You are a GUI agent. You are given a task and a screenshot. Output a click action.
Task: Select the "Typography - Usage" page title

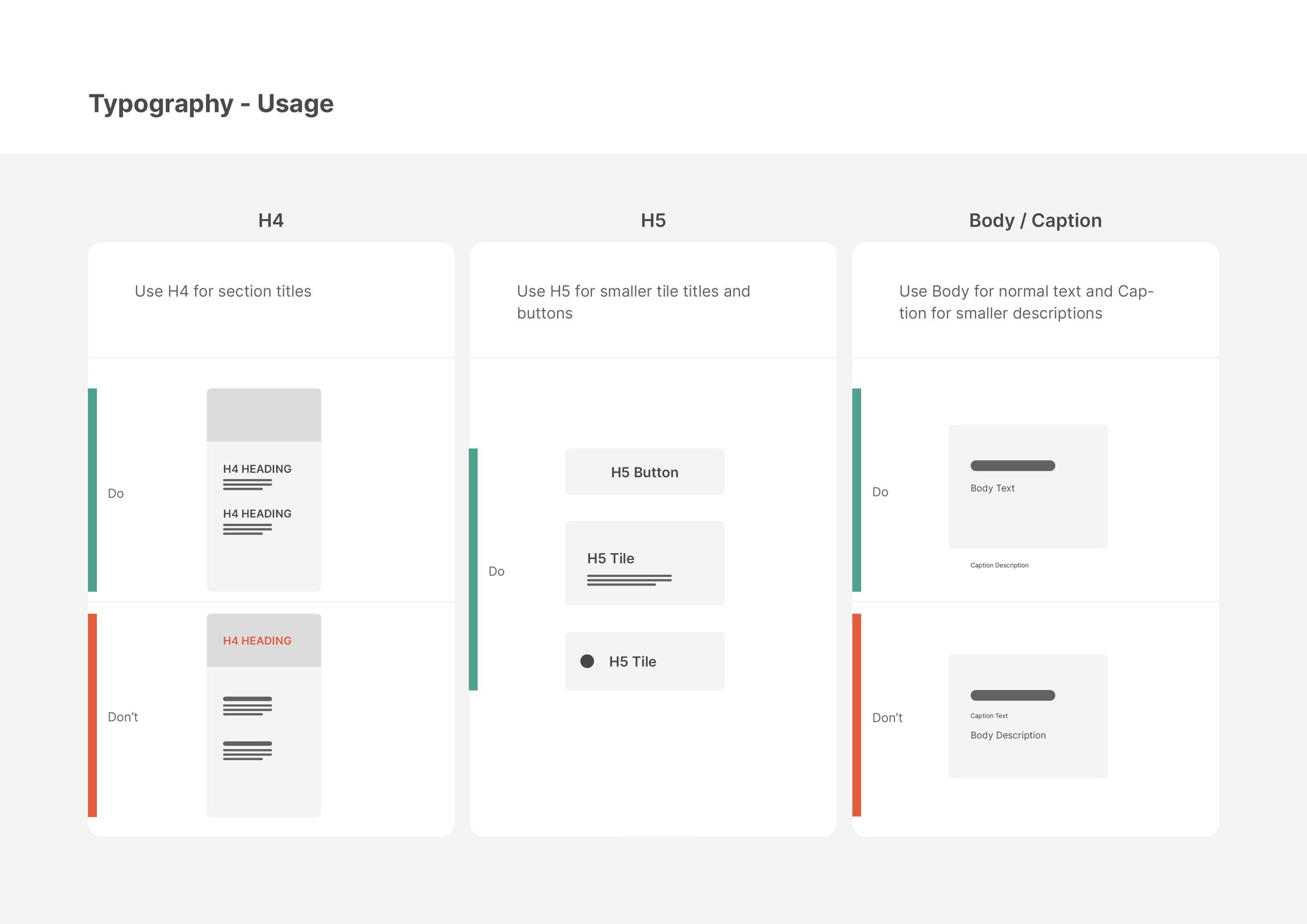tap(211, 104)
